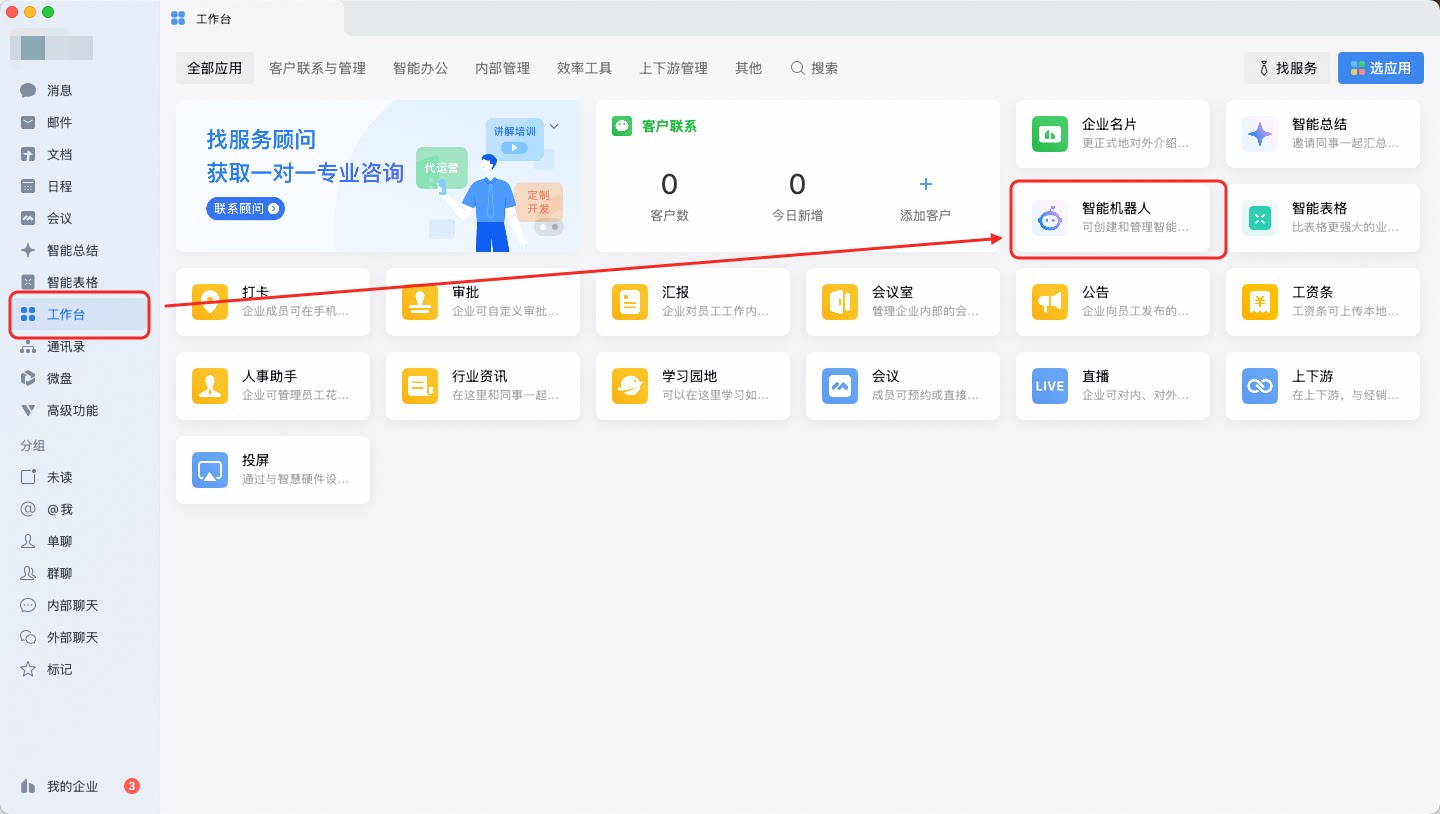
Task: Switch to the 其他 tab
Action: pos(748,68)
